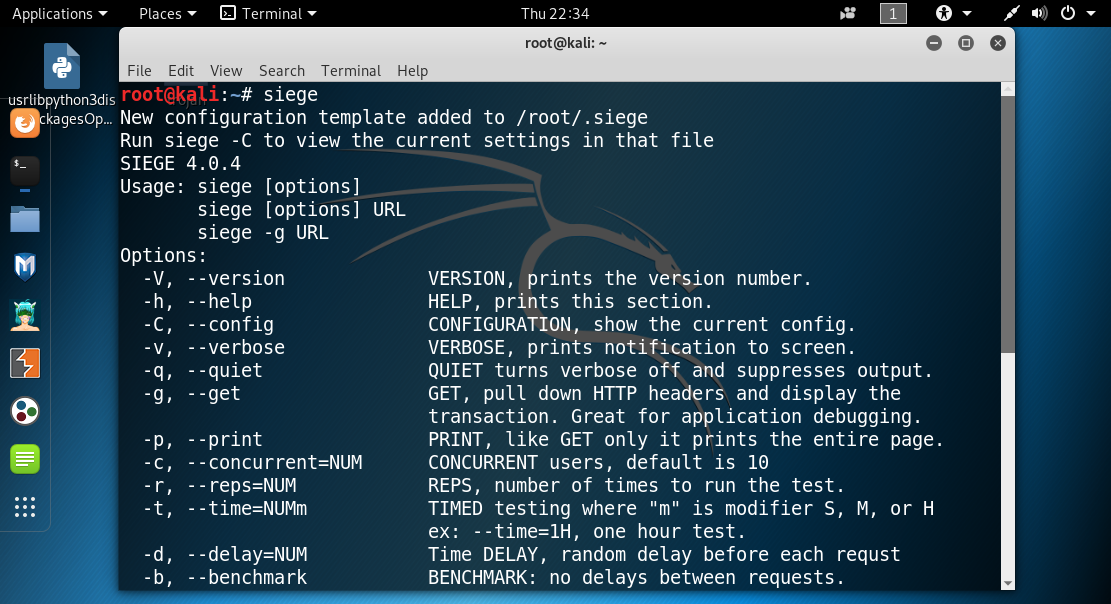This screenshot has width=1111, height=604.
Task: Click the '--delay=NUM' option text
Action: click(247, 554)
